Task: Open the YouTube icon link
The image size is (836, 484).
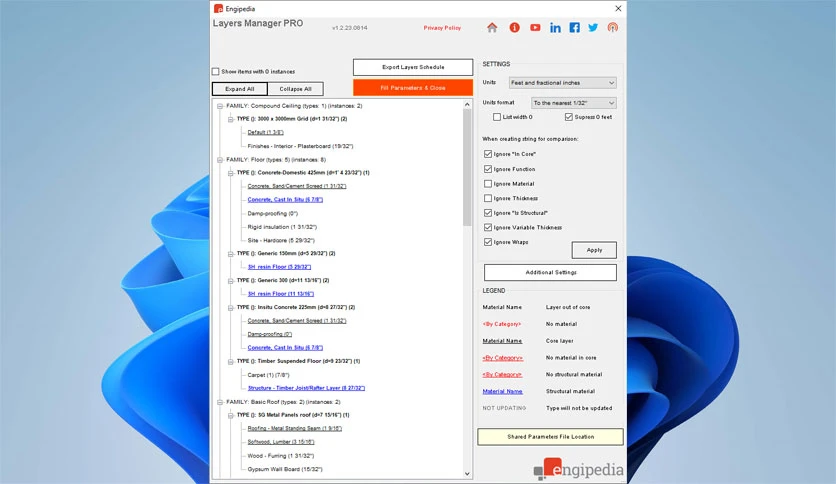Action: click(535, 28)
